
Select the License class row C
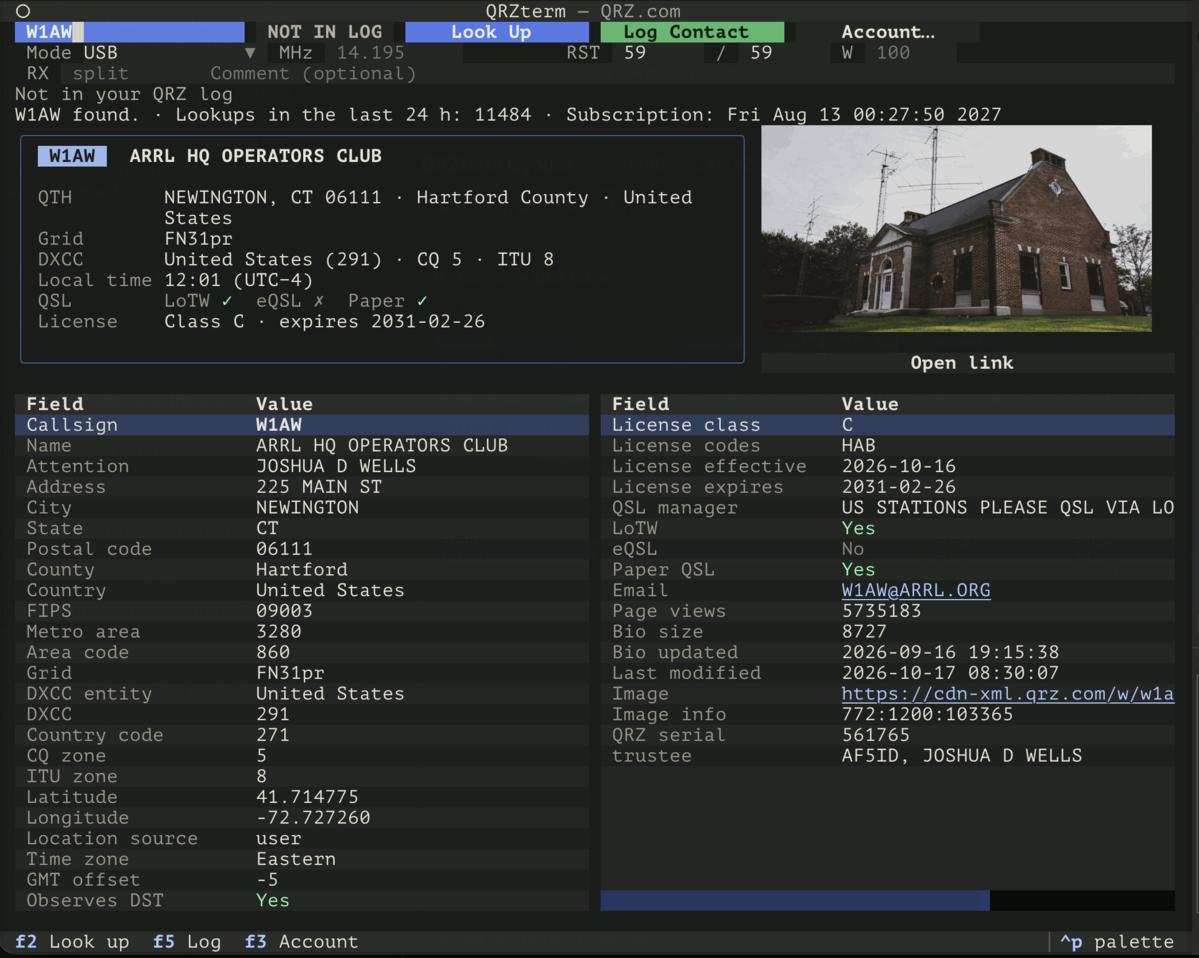(x=888, y=424)
